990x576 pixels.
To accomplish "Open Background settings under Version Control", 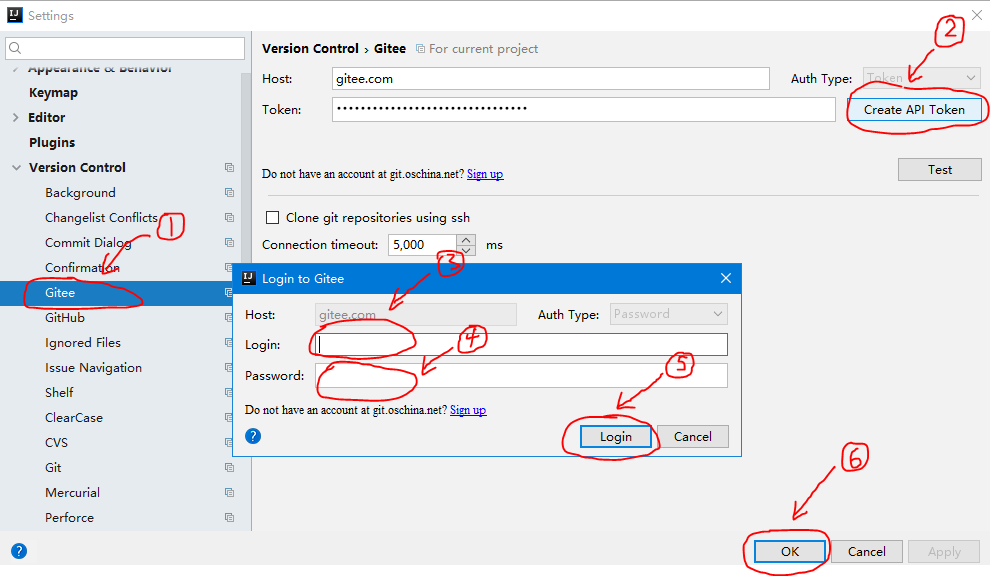I will click(x=80, y=193).
